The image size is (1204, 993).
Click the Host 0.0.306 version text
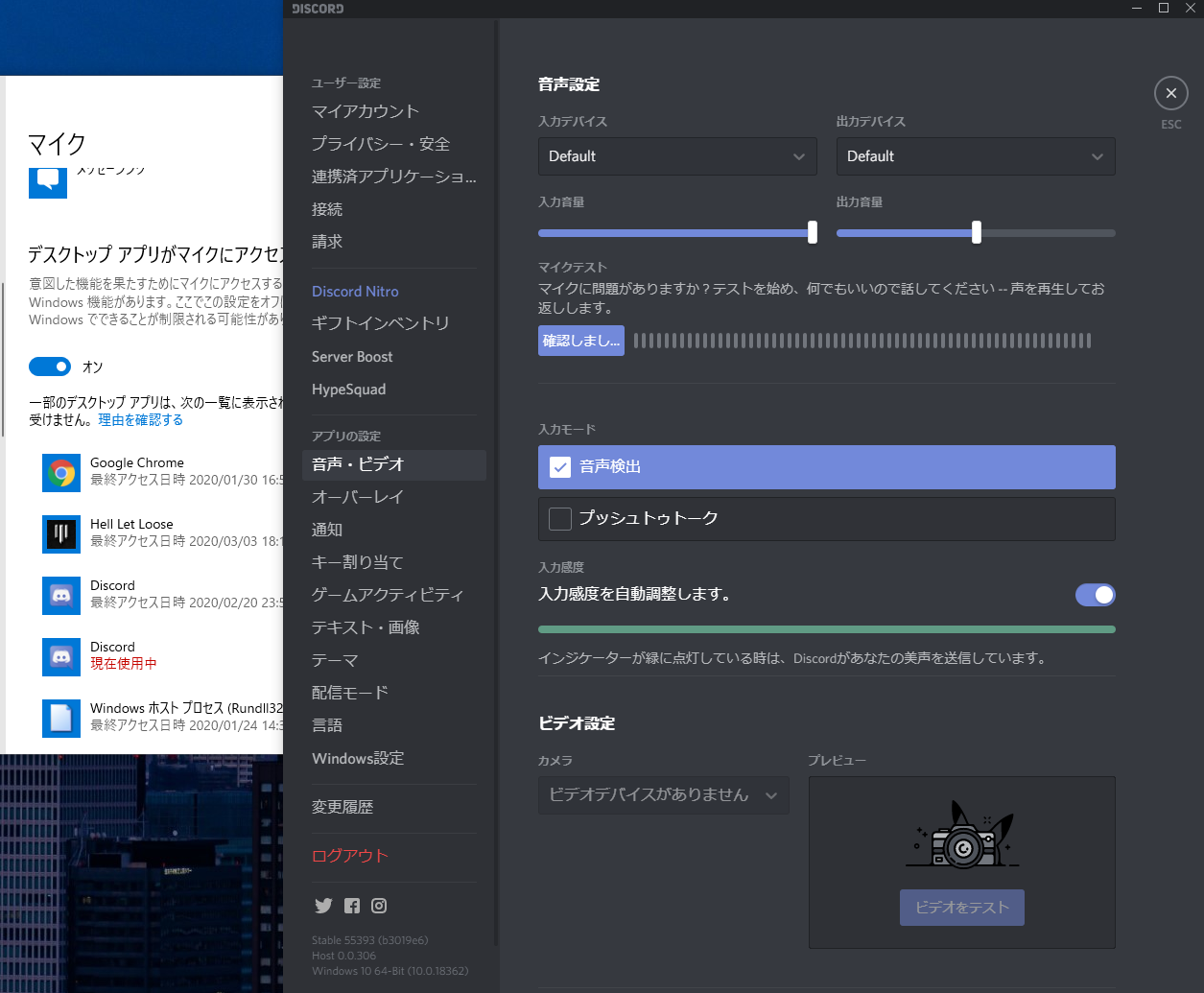click(x=344, y=956)
